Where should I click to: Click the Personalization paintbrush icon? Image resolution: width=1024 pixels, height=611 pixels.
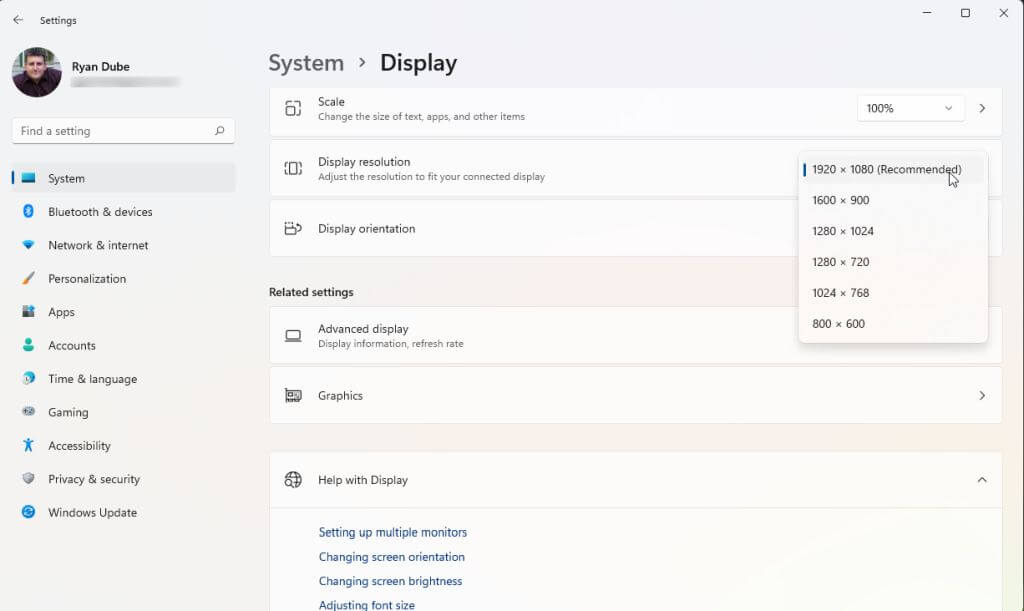(x=28, y=279)
